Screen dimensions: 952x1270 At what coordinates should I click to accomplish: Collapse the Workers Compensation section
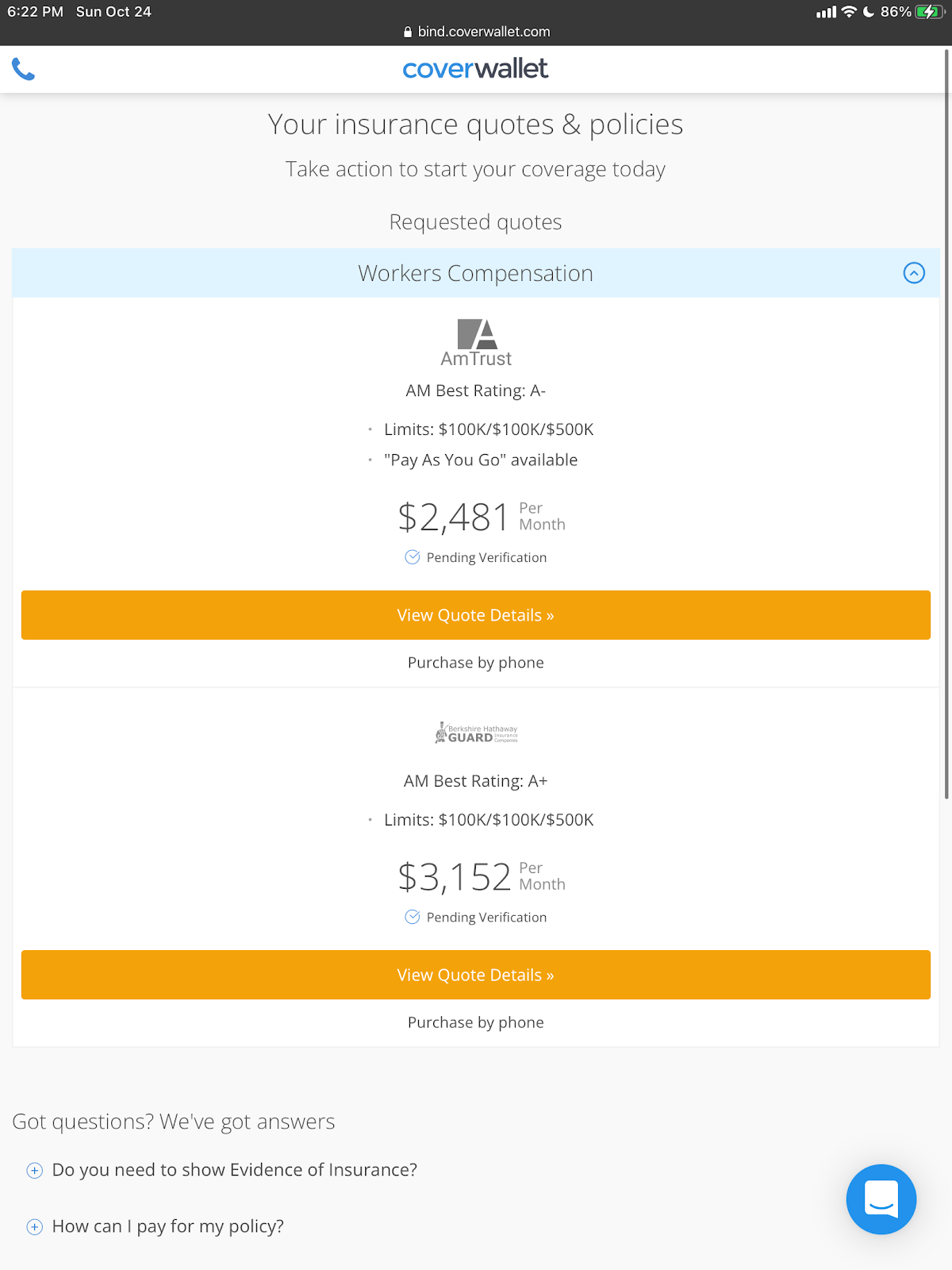click(914, 273)
